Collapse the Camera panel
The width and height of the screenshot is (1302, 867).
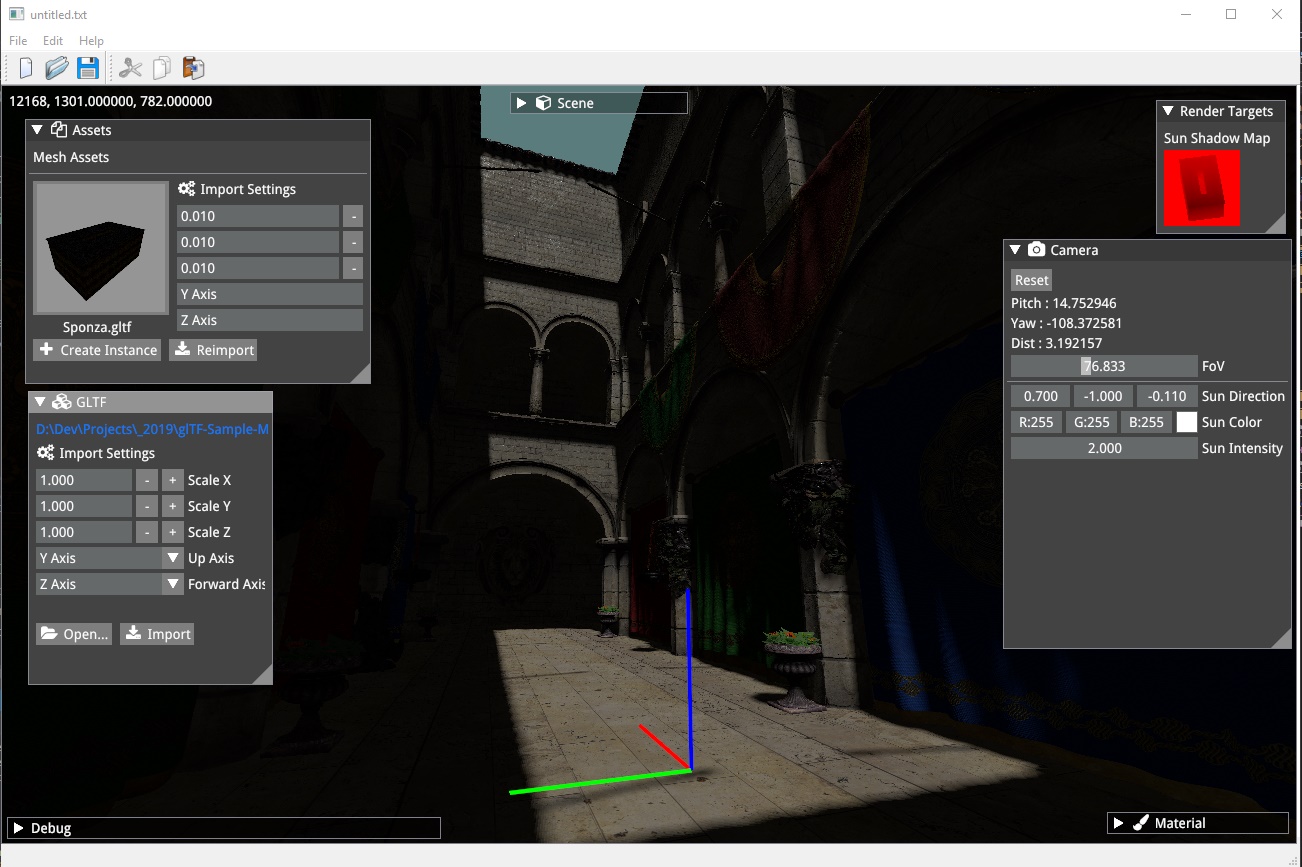click(x=1015, y=250)
